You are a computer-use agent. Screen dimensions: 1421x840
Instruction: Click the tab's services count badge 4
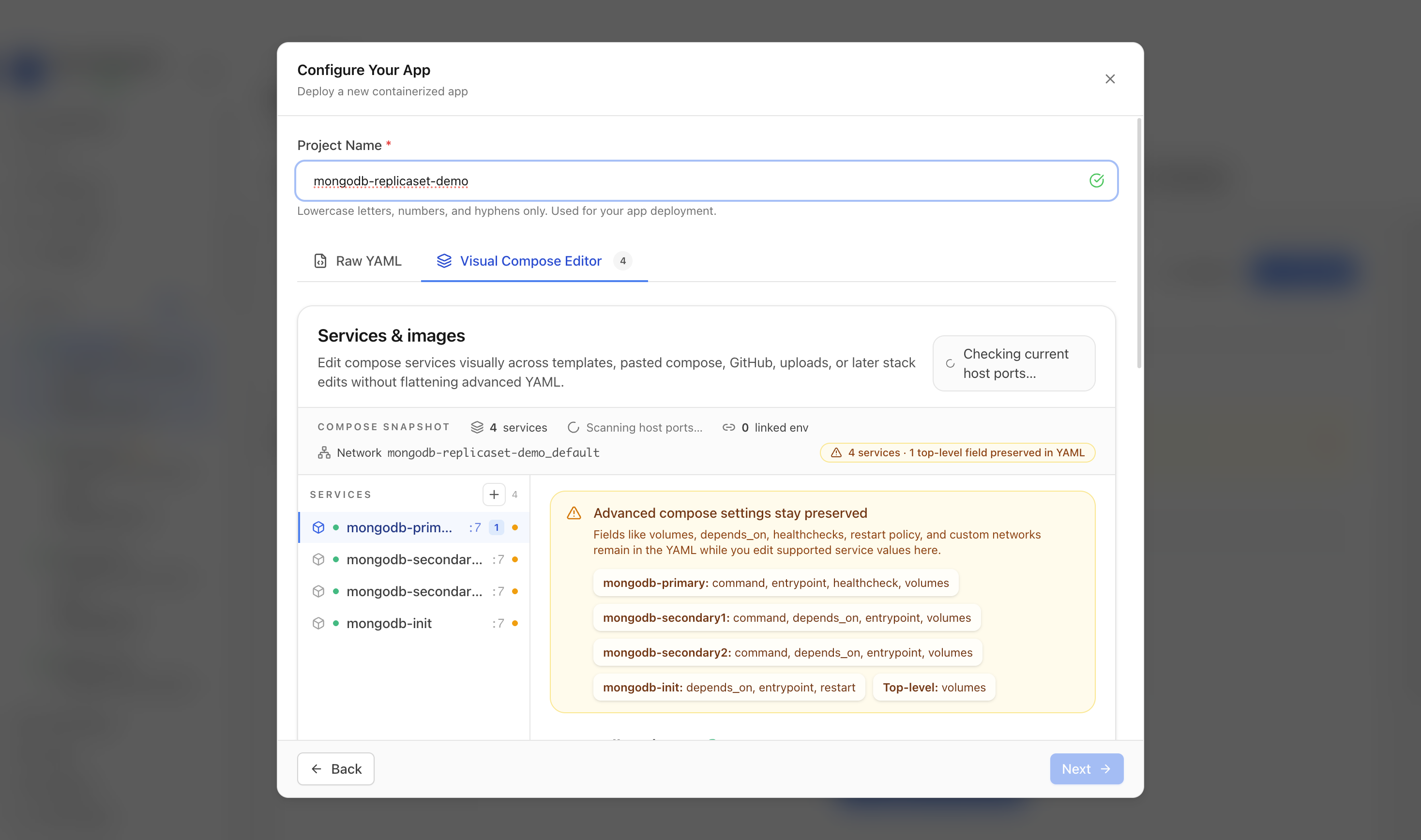coord(623,261)
